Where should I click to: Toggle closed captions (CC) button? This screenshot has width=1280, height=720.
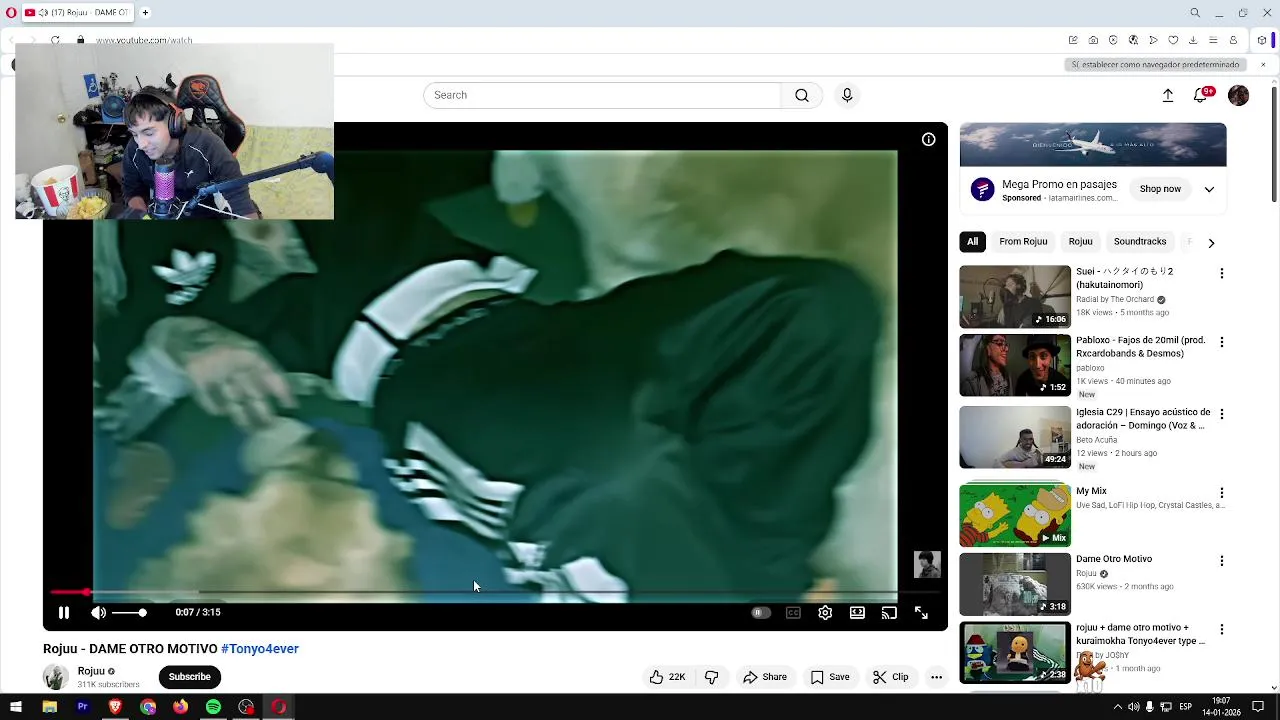(793, 612)
